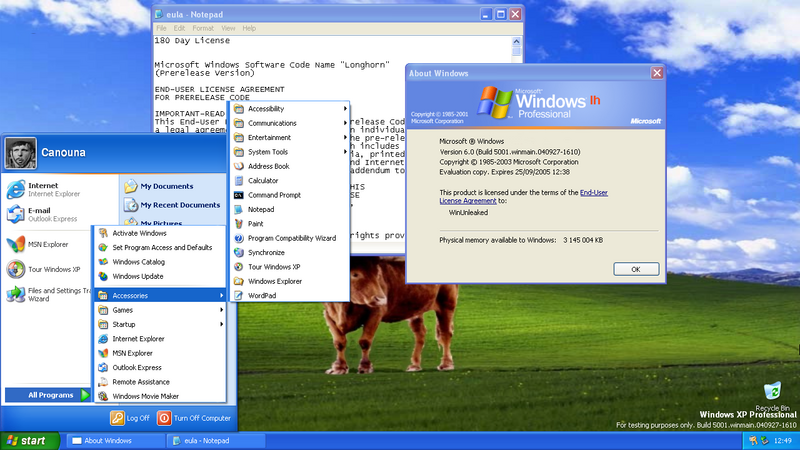Open Notepad File menu
Image resolution: width=800 pixels, height=450 pixels.
pyautogui.click(x=161, y=28)
